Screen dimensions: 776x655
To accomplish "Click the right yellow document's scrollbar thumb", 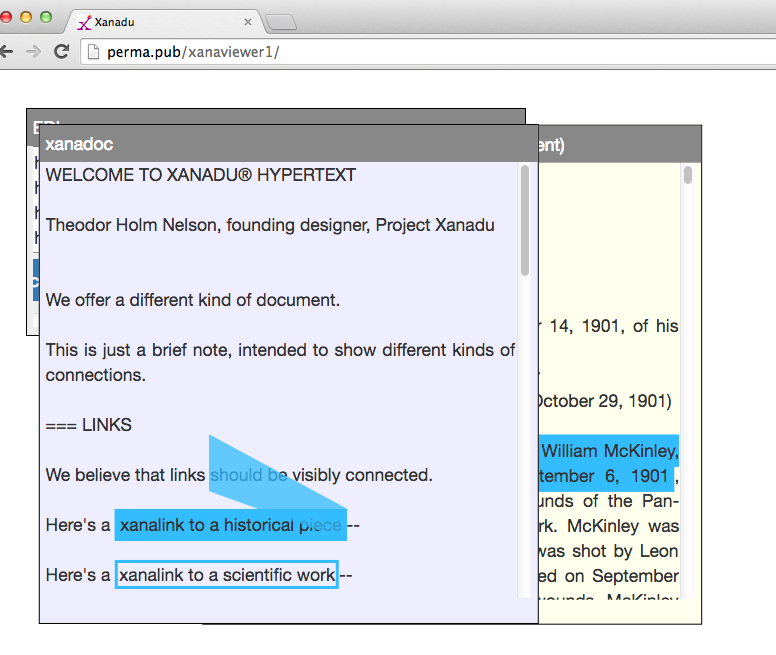I will 688,175.
